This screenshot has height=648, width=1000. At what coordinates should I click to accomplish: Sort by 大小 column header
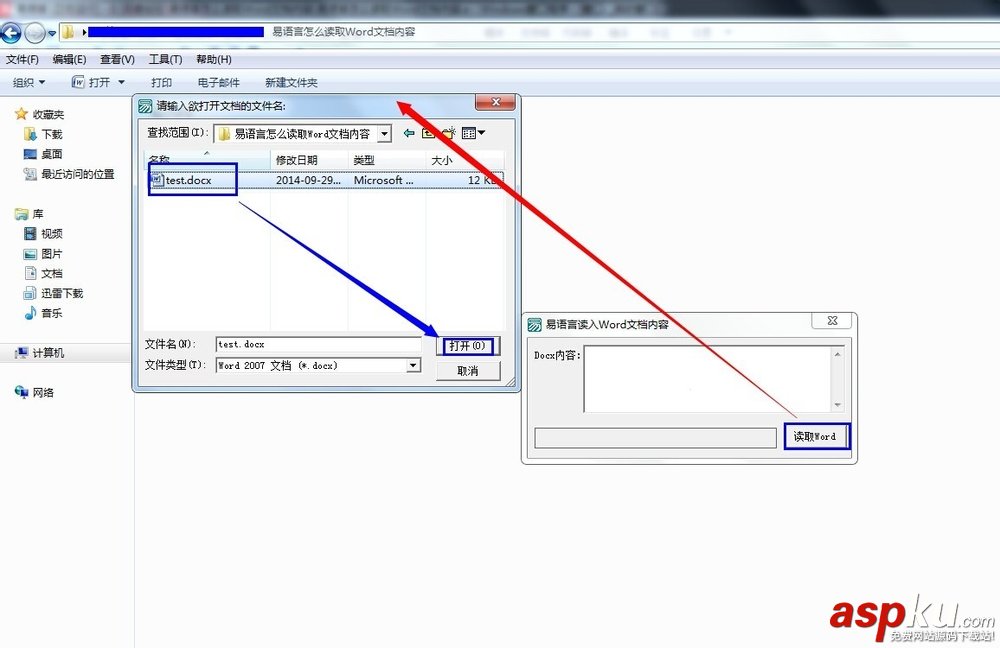coord(464,160)
